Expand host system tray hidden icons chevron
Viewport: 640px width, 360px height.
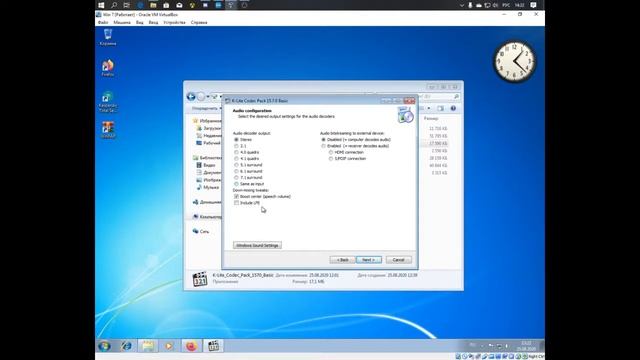coord(462,5)
